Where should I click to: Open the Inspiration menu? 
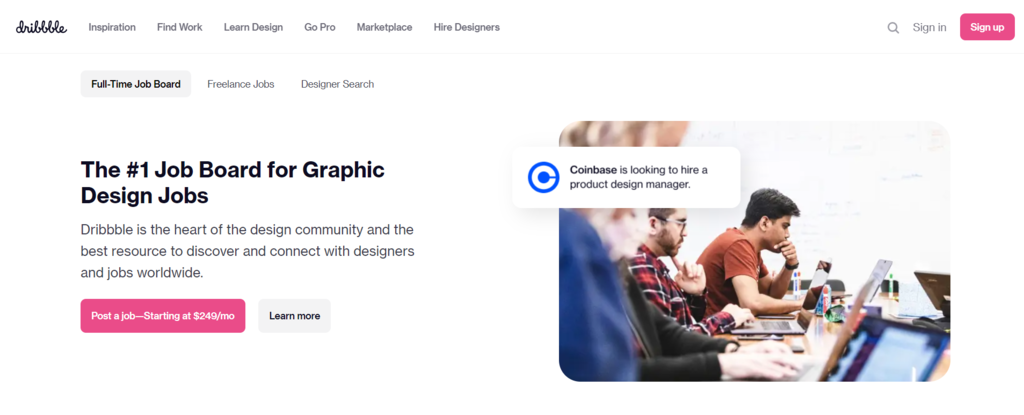(112, 27)
